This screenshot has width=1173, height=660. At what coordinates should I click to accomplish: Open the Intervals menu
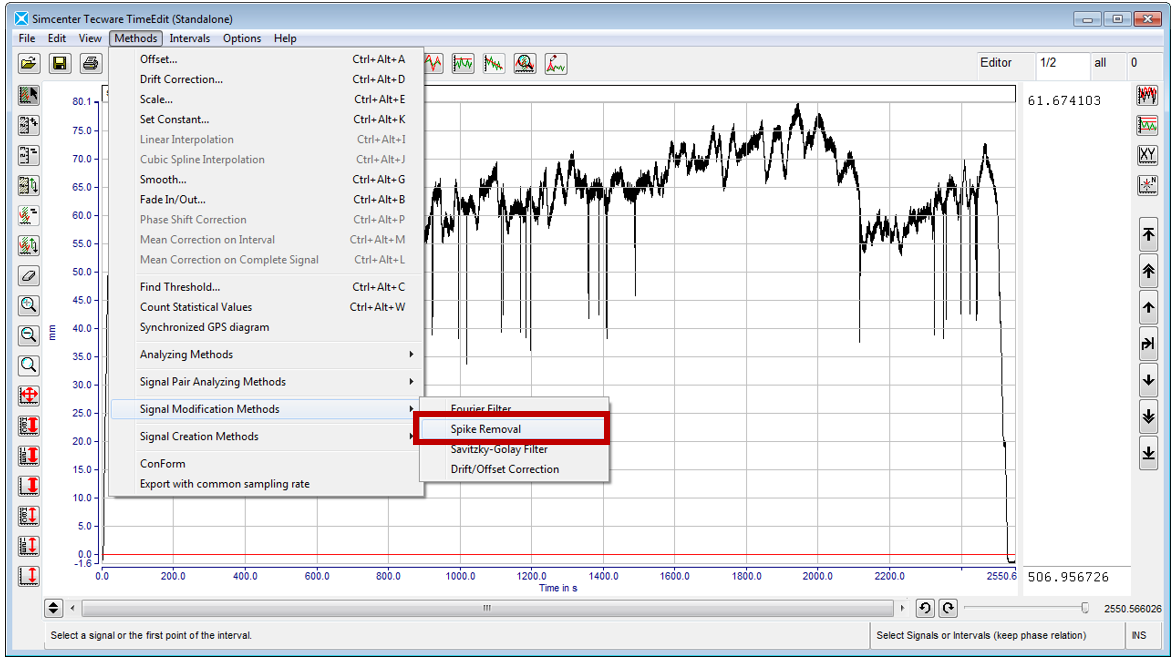[189, 38]
